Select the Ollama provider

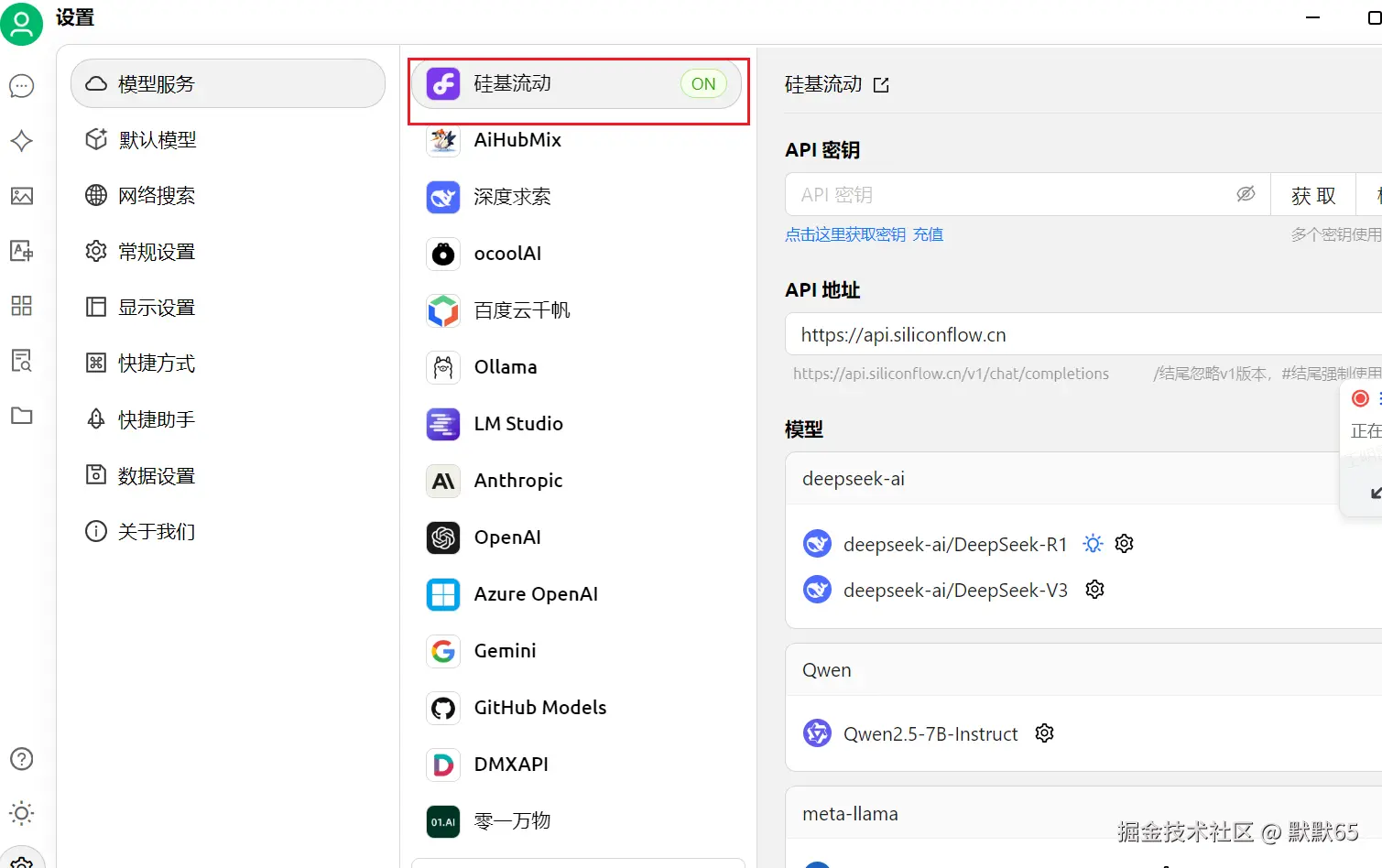pyautogui.click(x=577, y=367)
